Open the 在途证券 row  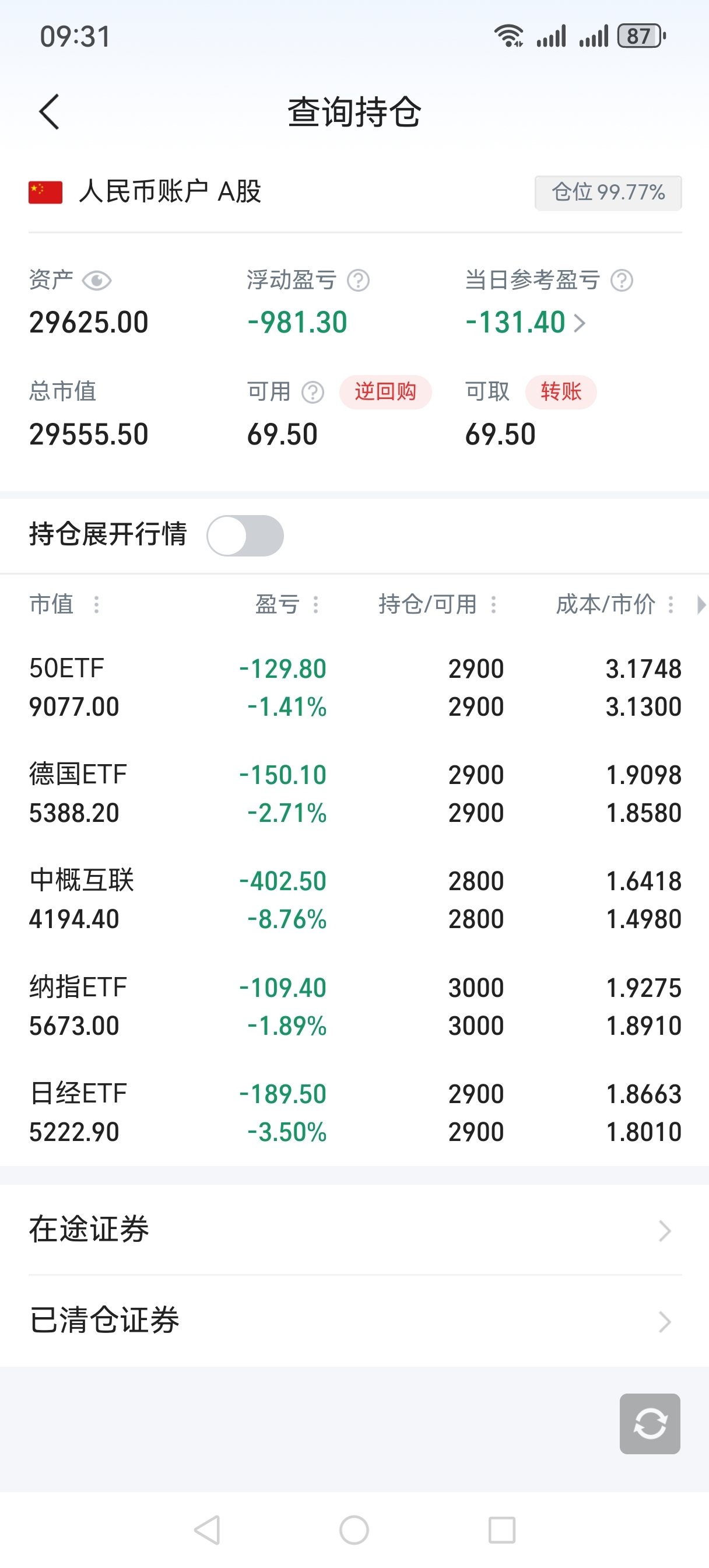[x=355, y=1230]
